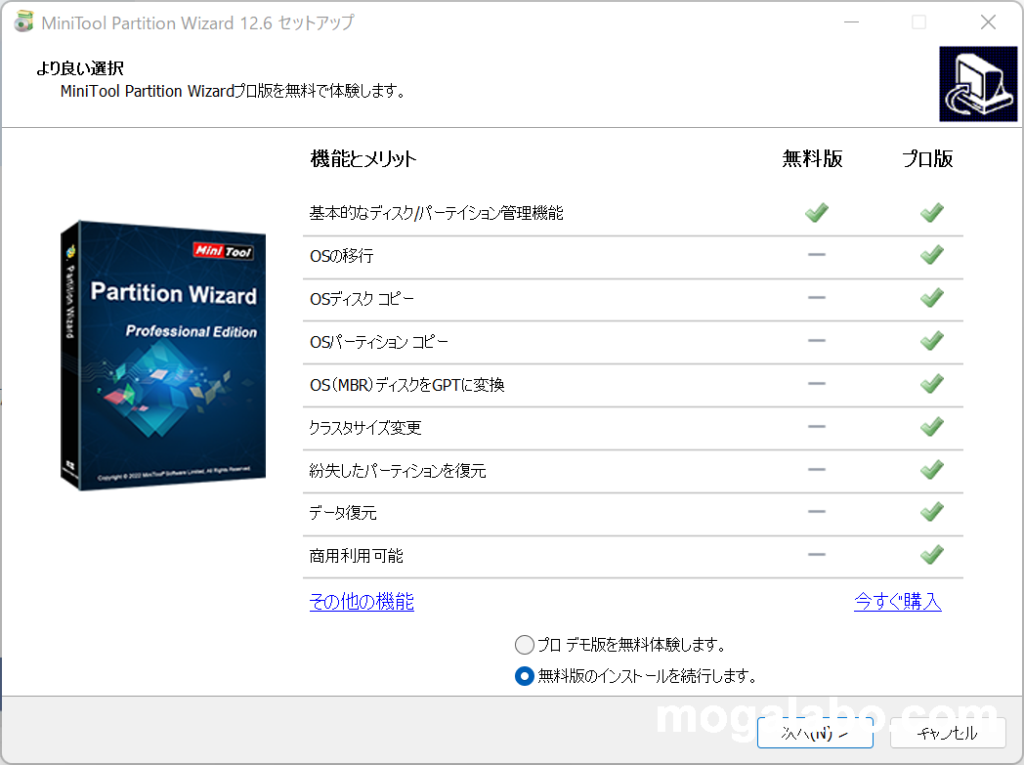The image size is (1024, 765).
Task: Click the Partition Wizard Professional Edition box image
Action: point(162,356)
